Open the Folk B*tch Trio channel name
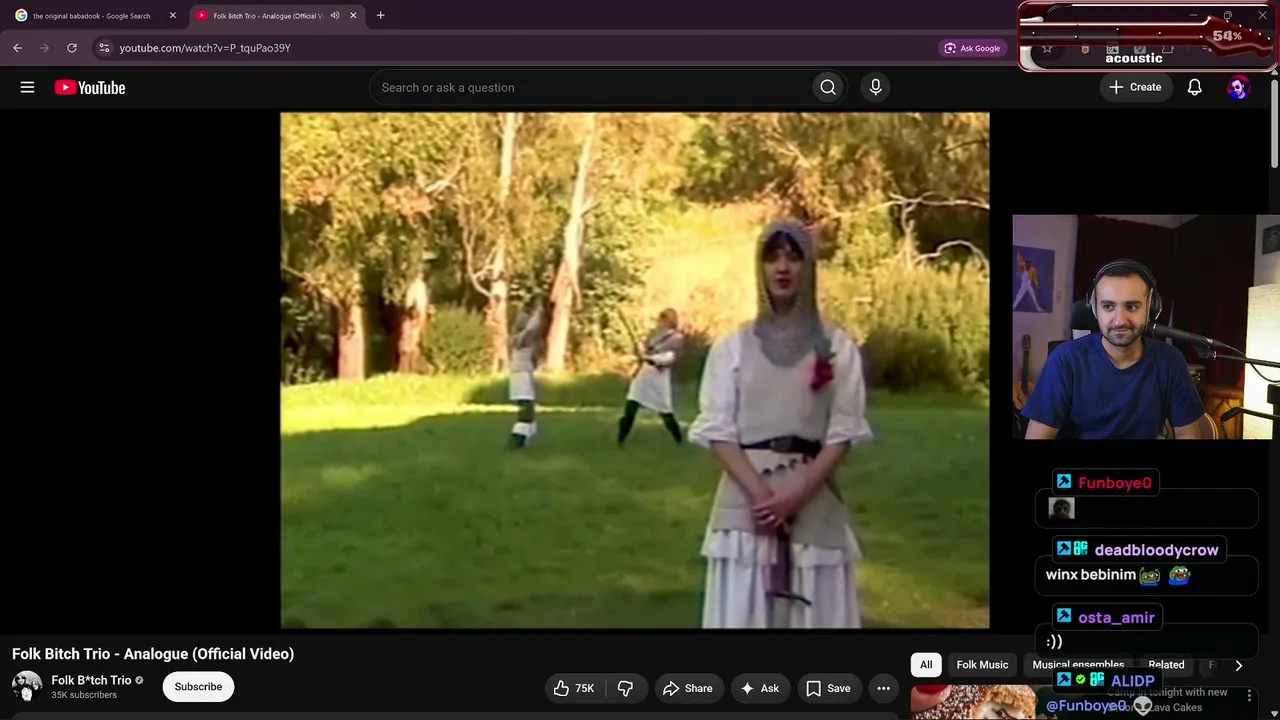1280x720 pixels. [91, 680]
